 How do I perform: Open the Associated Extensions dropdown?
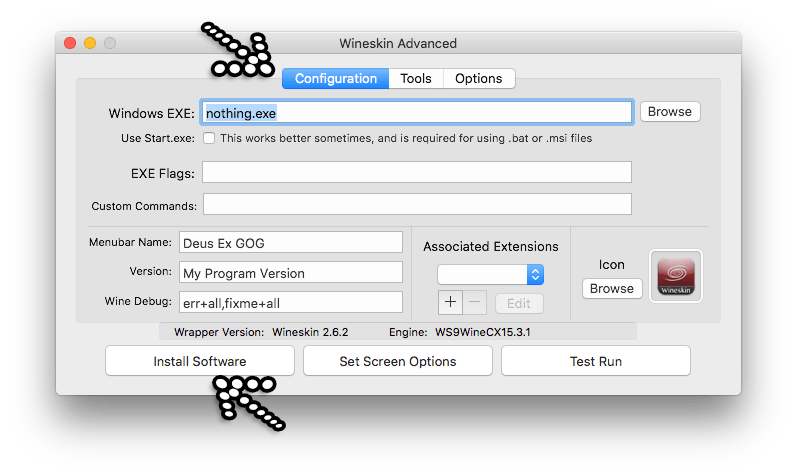point(491,275)
